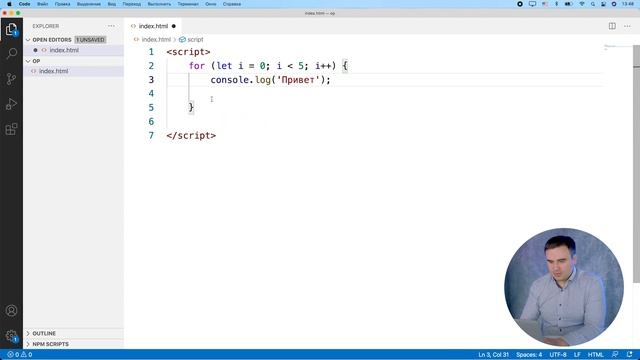The height and width of the screenshot is (360, 640).
Task: Click the closing </script> tag on line 7
Action: 191,136
